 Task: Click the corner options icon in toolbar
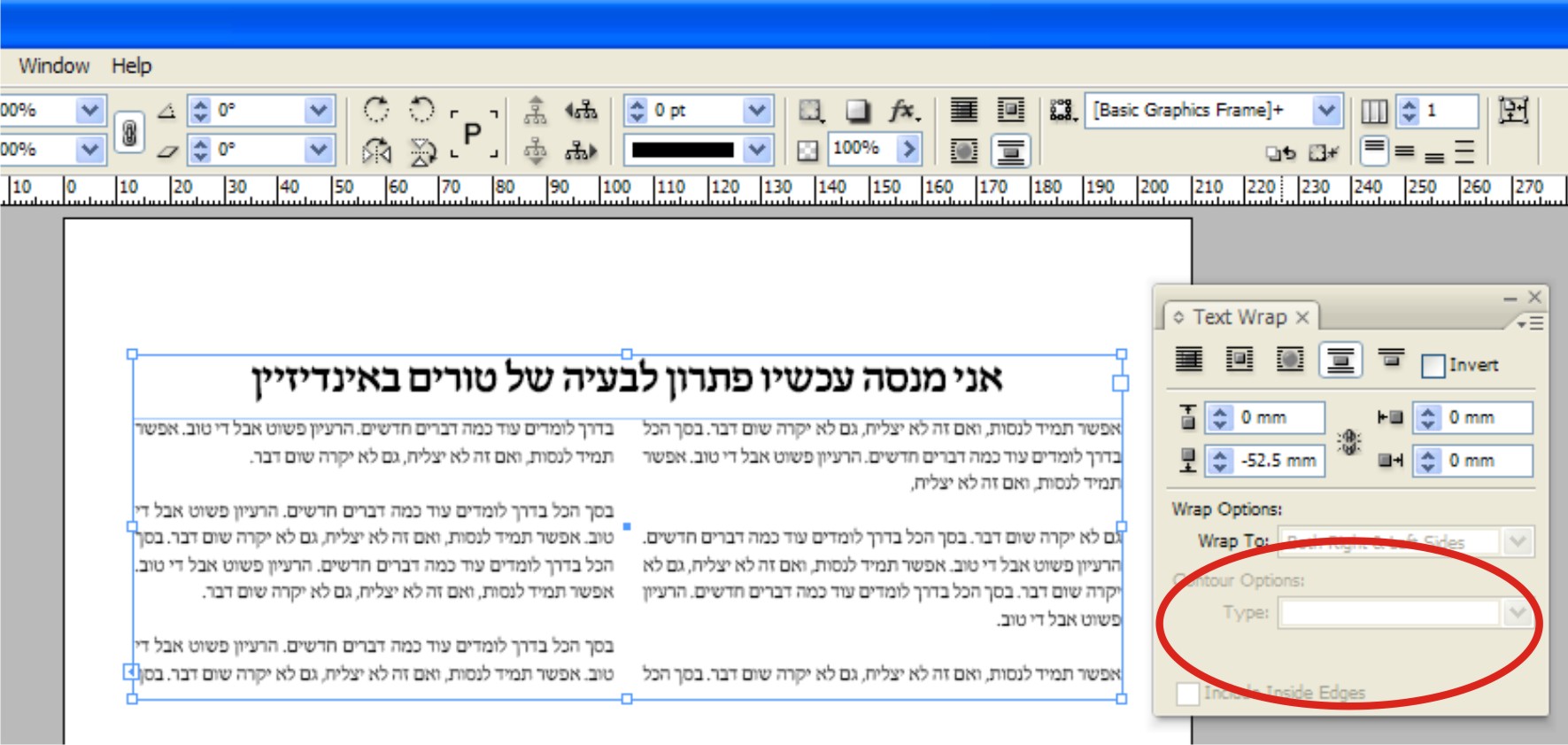(x=811, y=111)
